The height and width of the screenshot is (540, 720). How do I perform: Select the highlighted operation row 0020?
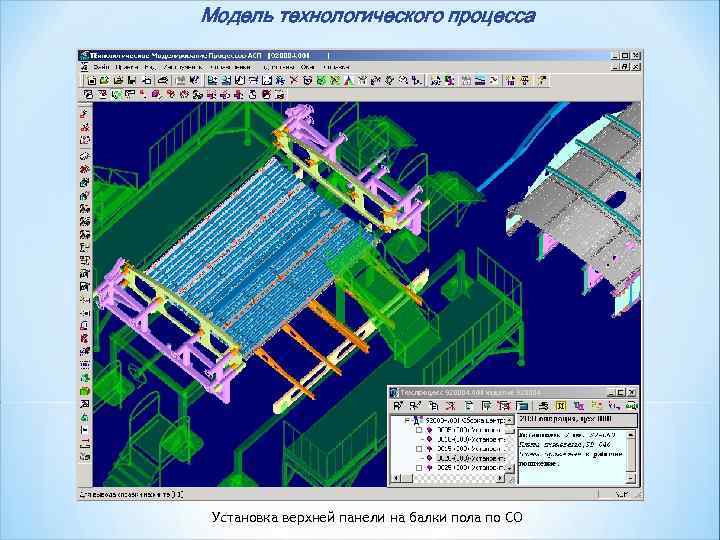(x=470, y=458)
